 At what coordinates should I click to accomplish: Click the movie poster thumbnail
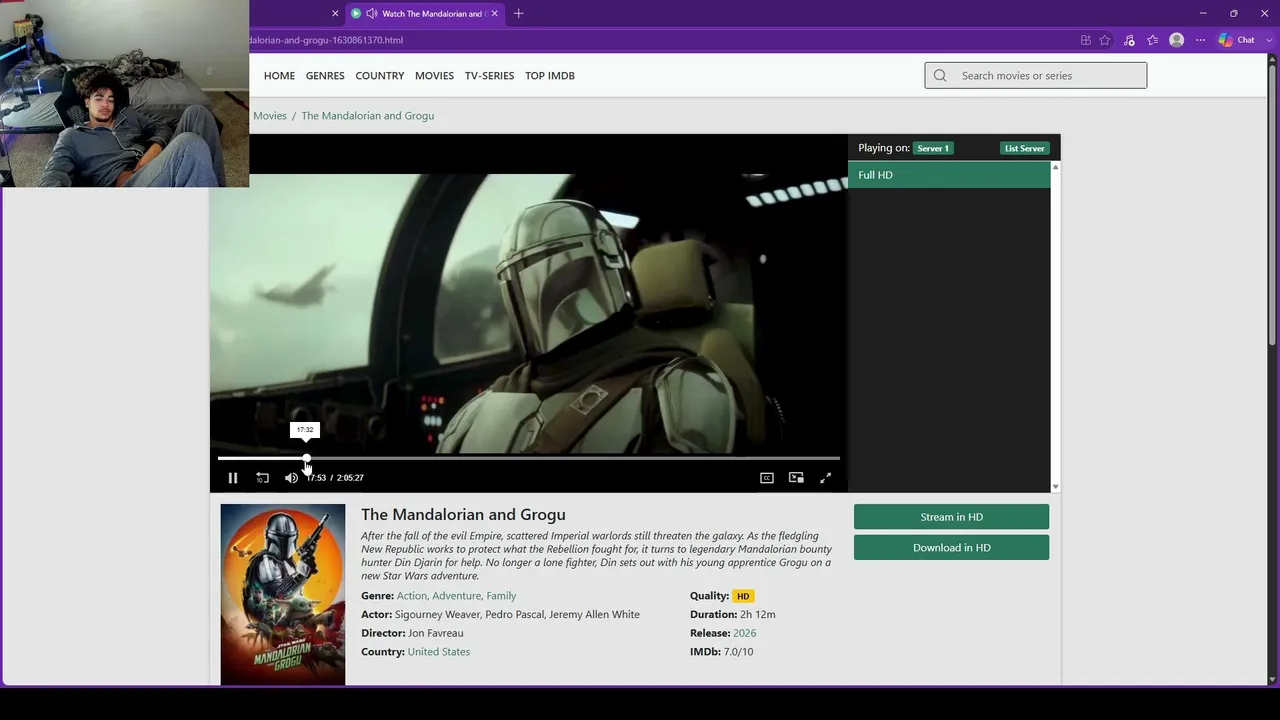click(x=283, y=594)
